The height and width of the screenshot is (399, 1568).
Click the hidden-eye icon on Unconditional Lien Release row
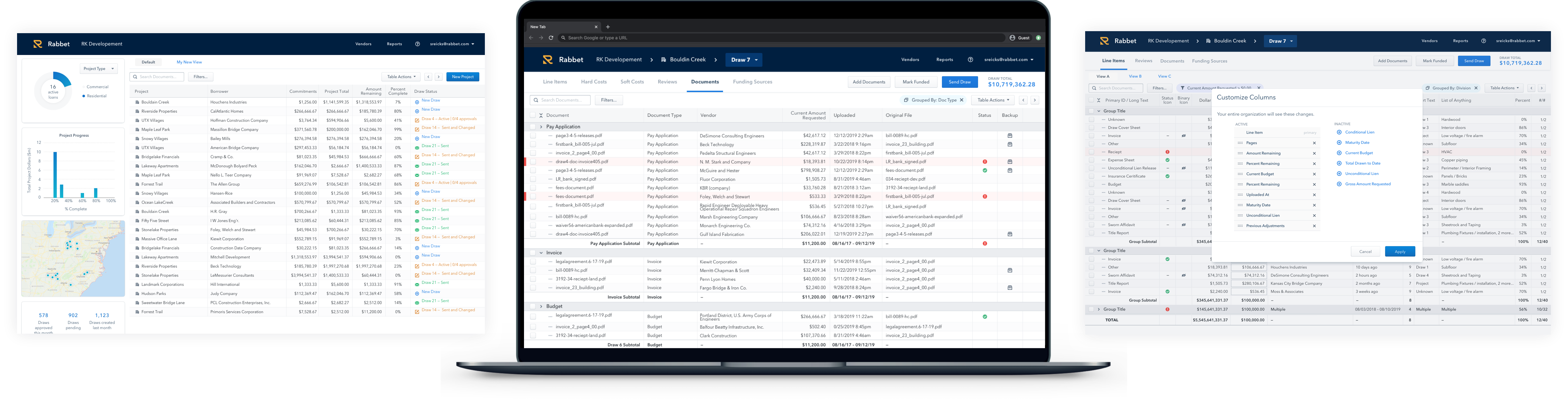1183,168
